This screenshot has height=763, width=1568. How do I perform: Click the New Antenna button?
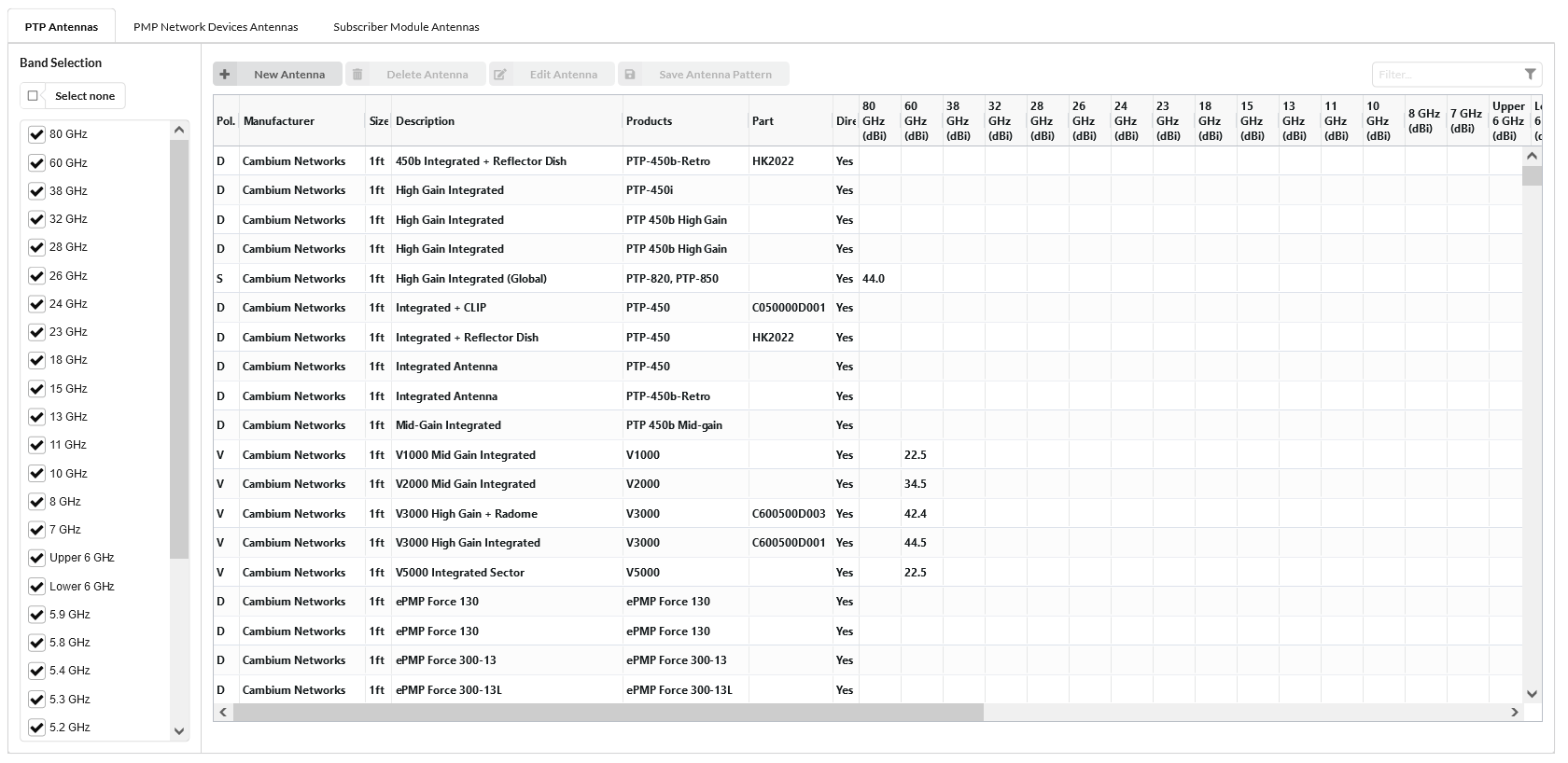pos(277,75)
